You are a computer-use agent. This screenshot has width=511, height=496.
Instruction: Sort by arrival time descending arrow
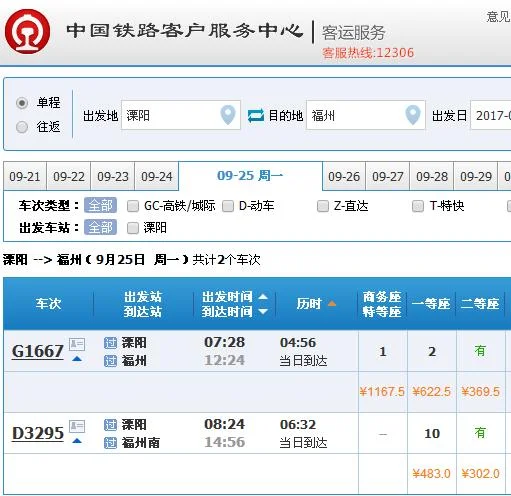click(x=263, y=311)
